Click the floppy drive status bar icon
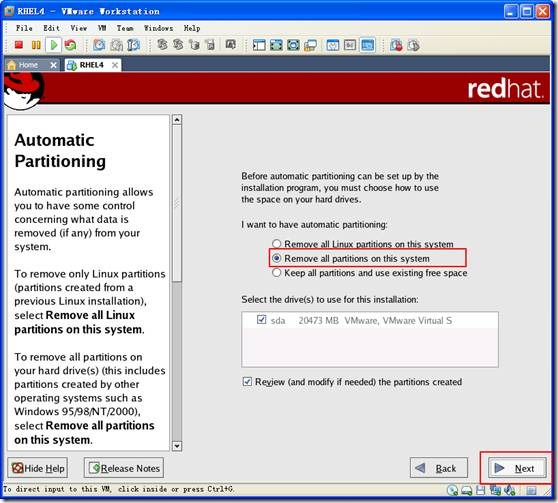The height and width of the screenshot is (503, 558). tap(480, 491)
